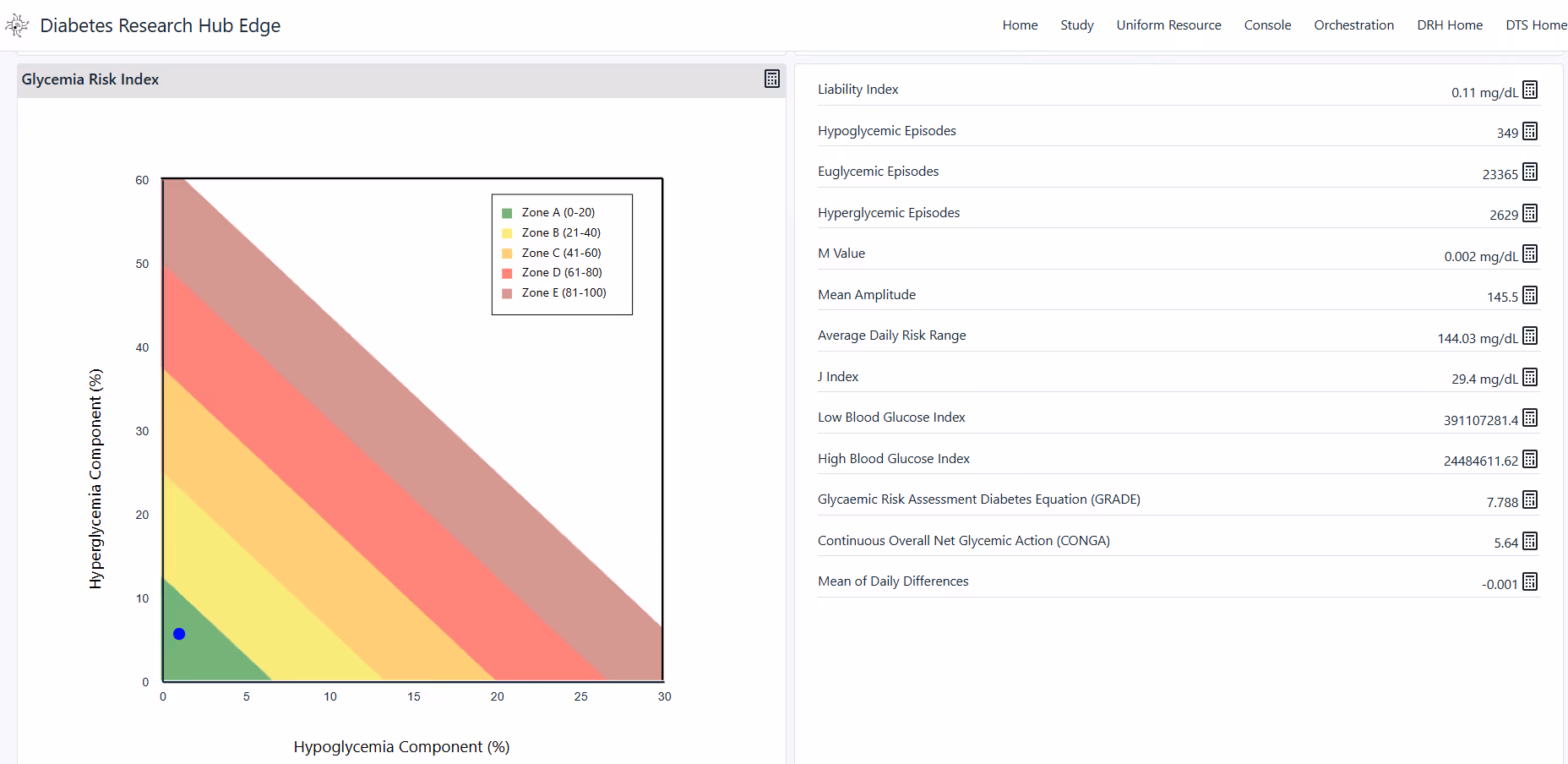Viewport: 1568px width, 764px height.
Task: Click the Liability Index label
Action: coord(857,90)
